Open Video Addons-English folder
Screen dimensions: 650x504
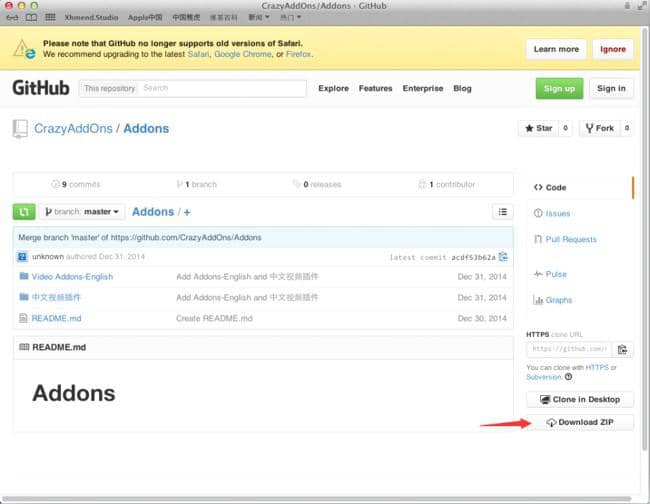pos(72,276)
